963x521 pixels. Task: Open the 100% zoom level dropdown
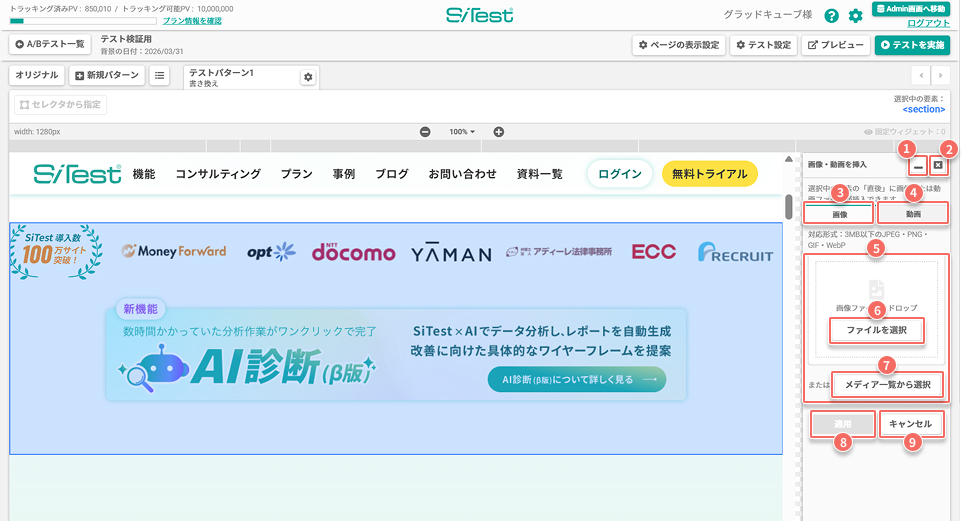[462, 132]
